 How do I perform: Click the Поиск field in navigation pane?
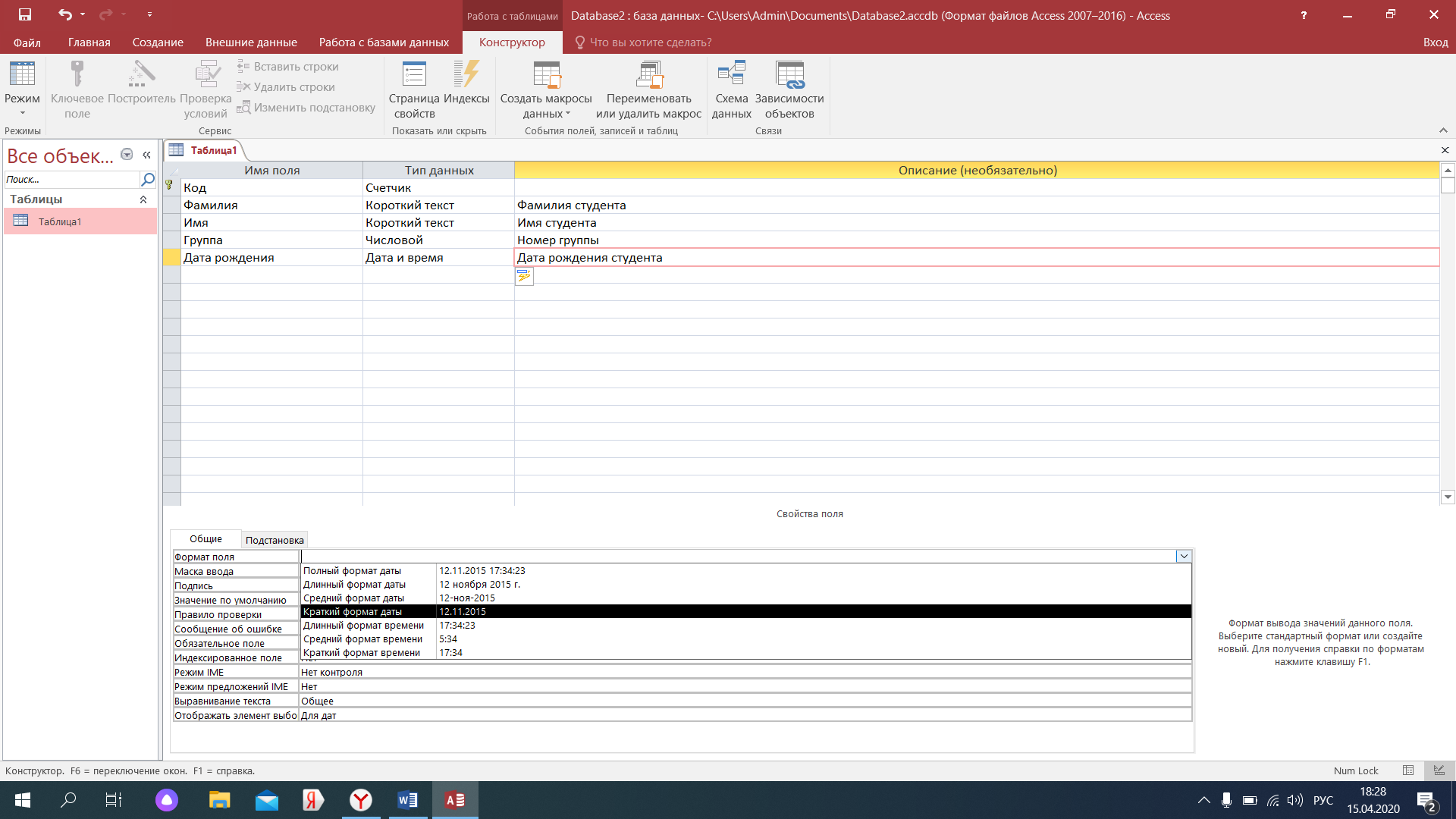coord(72,180)
